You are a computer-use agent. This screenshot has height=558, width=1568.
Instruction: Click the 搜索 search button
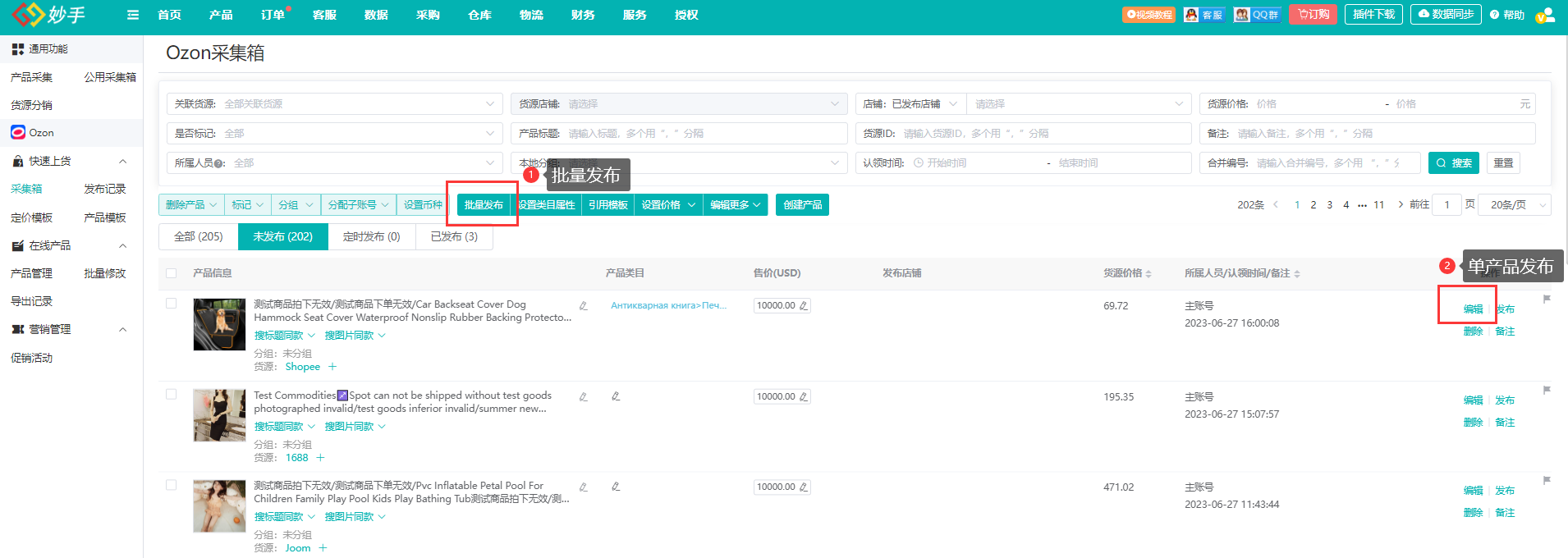point(1454,163)
